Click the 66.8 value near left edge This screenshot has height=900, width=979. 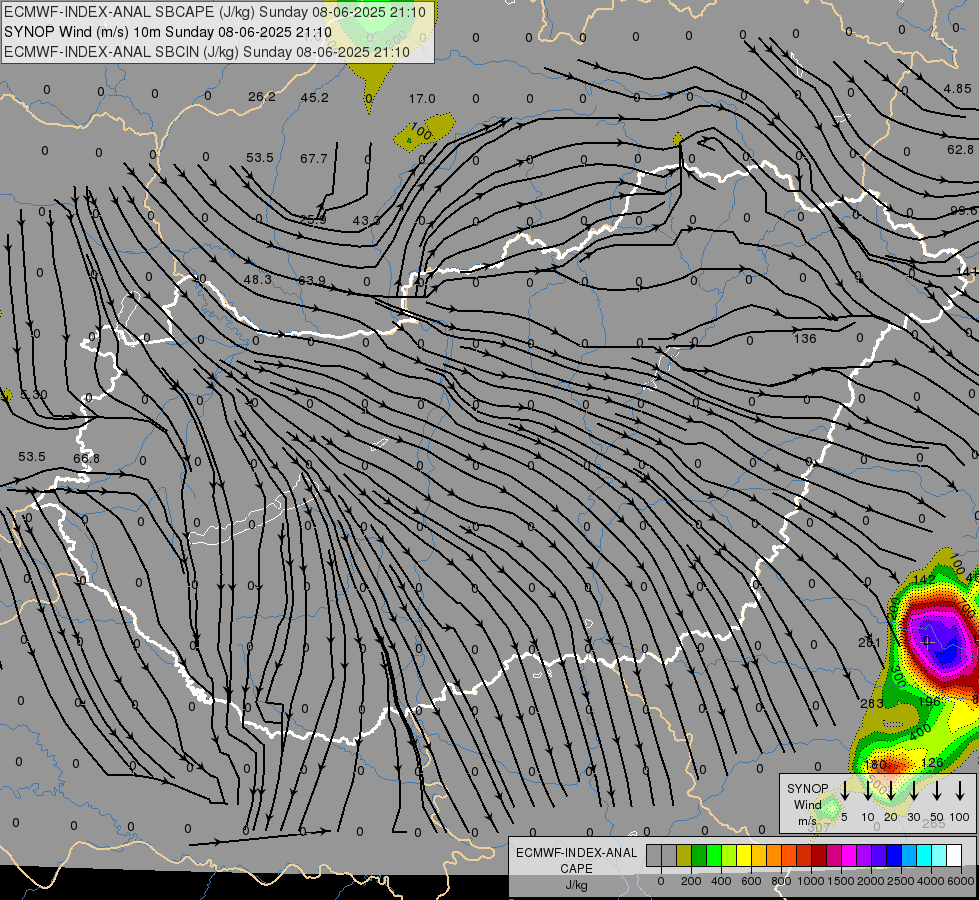[x=86, y=458]
